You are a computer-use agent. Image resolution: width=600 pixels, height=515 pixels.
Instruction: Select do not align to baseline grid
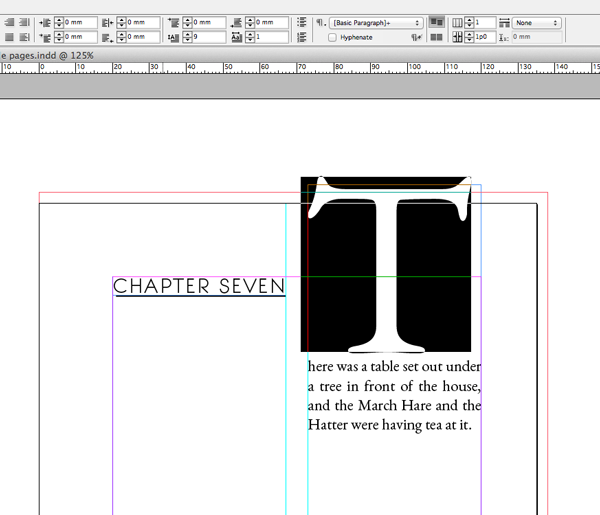click(x=436, y=23)
